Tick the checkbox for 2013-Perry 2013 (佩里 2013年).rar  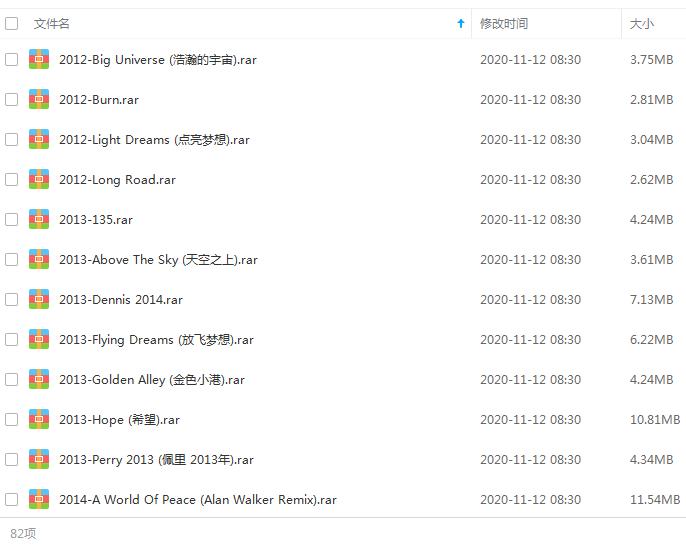point(11,460)
